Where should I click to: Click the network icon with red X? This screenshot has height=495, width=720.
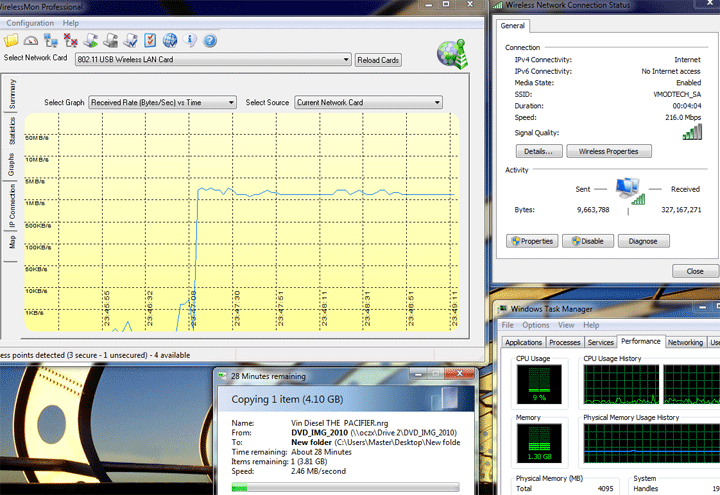coord(71,41)
